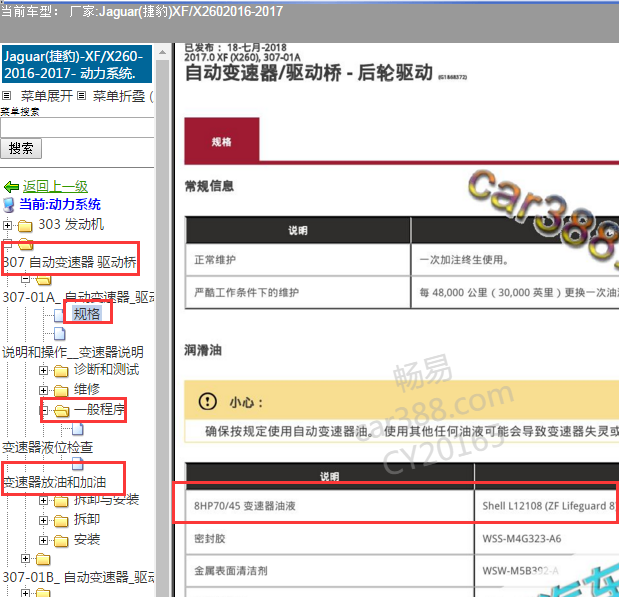Expand the 拆卸 folder node
Viewport: 619px width, 597px height.
[43, 520]
